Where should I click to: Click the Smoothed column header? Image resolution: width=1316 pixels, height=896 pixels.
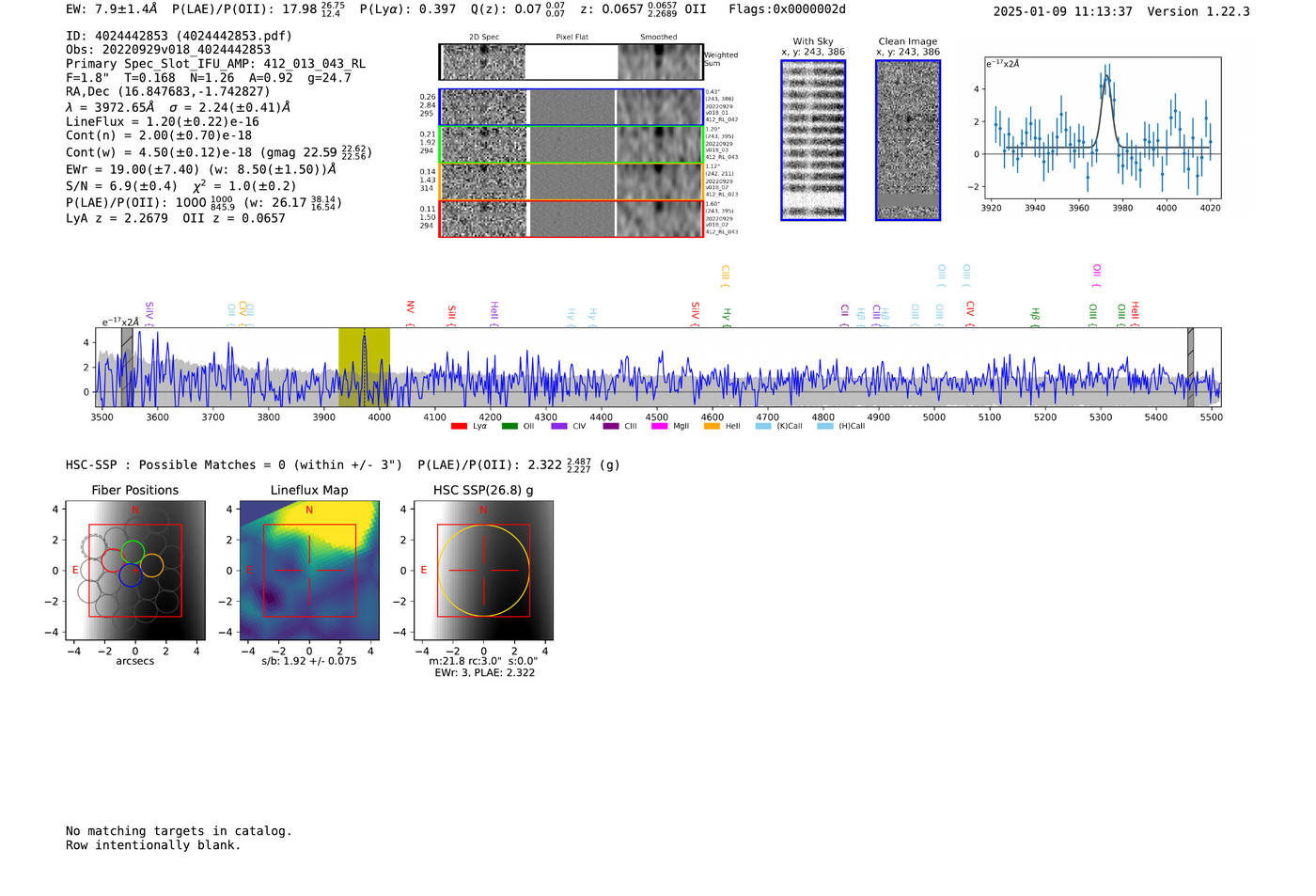[659, 37]
